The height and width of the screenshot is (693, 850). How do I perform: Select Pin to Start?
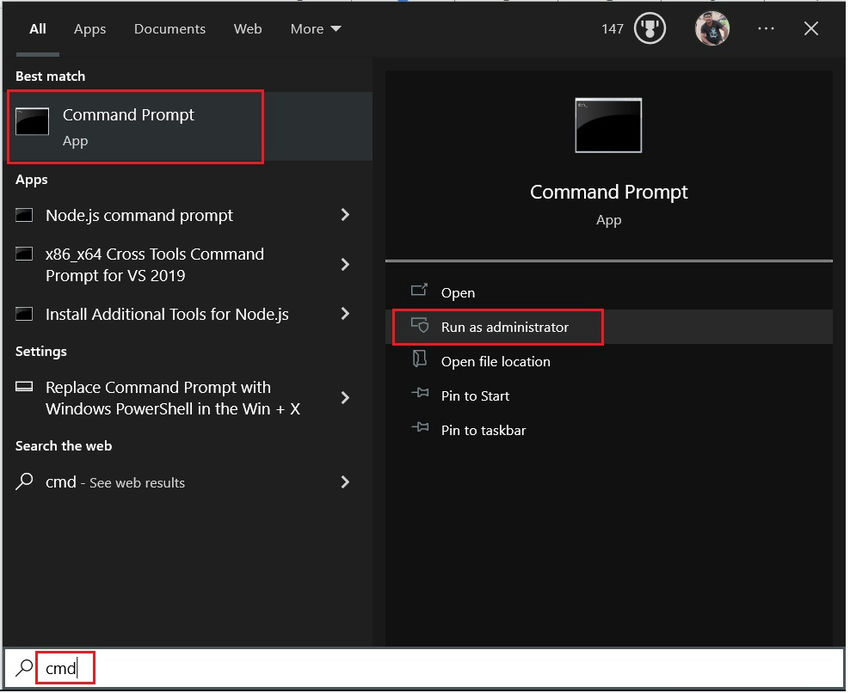[x=611, y=397]
